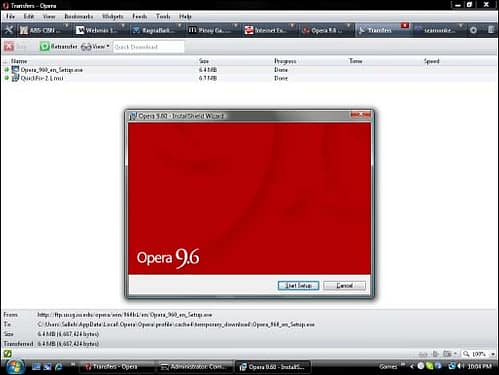Cancel the Opera 9.60 installer

(344, 285)
